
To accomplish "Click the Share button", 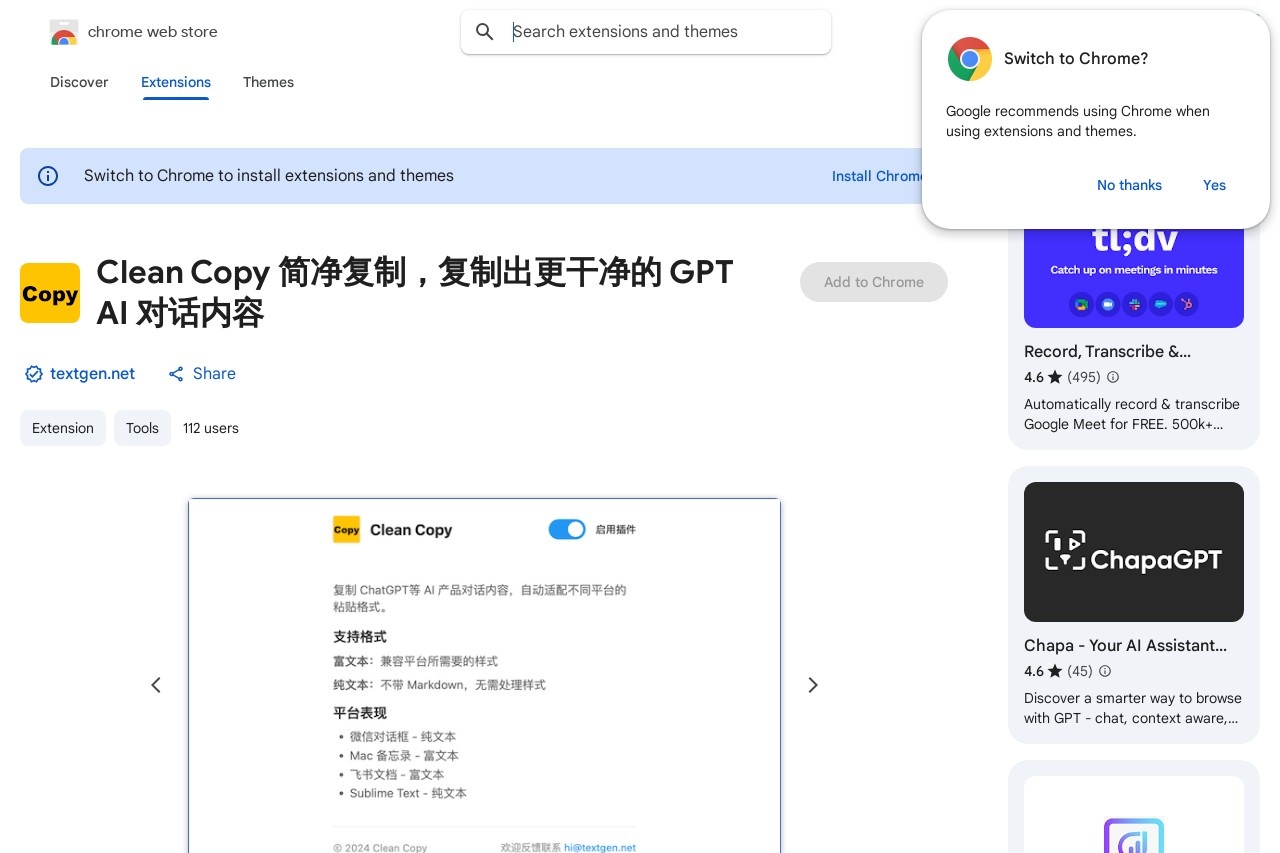I will click(x=202, y=374).
